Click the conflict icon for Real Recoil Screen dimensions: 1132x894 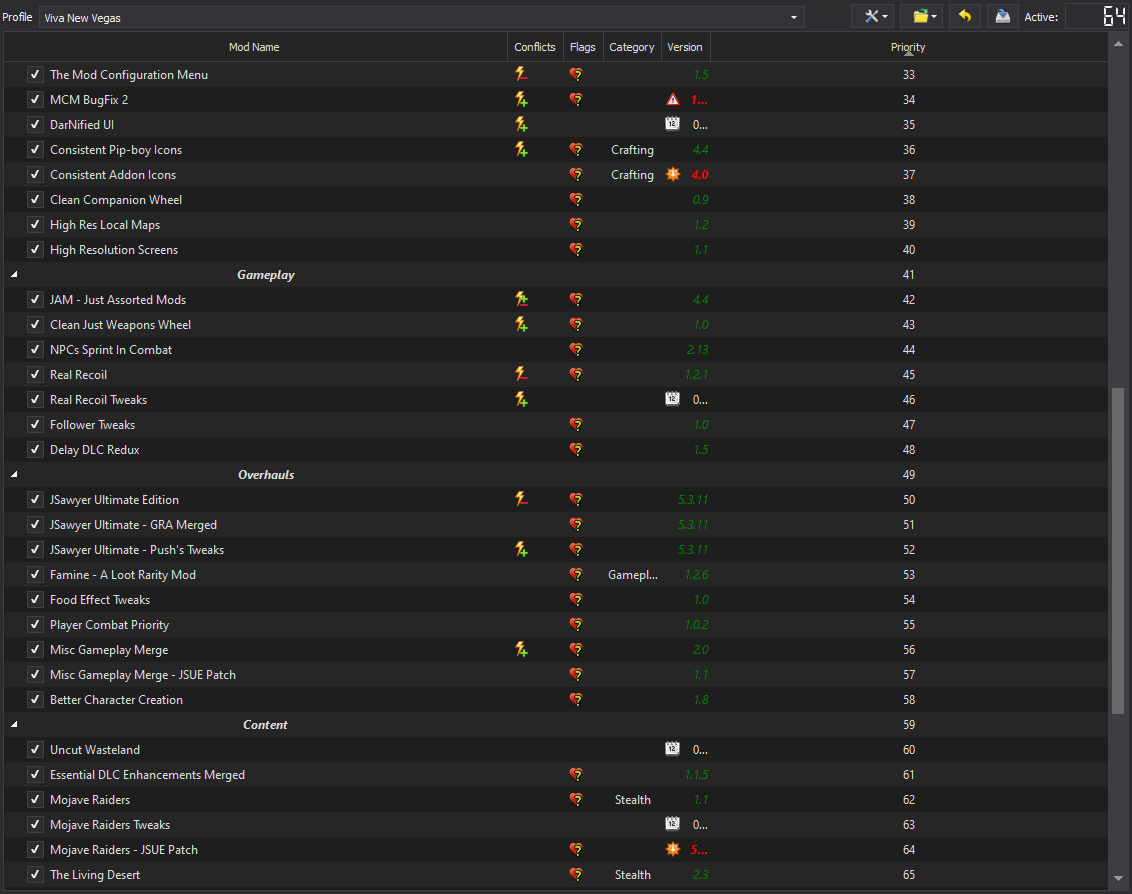[521, 375]
